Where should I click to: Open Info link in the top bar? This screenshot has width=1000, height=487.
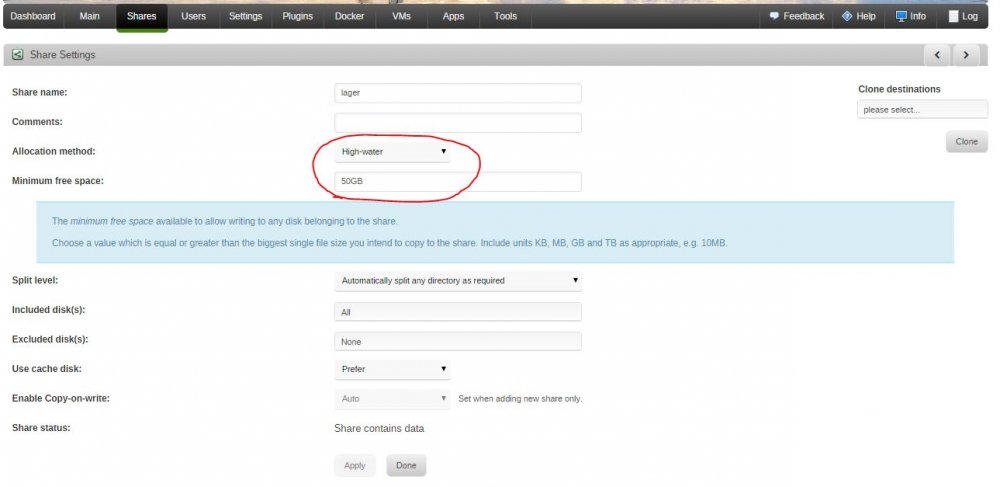pos(918,17)
